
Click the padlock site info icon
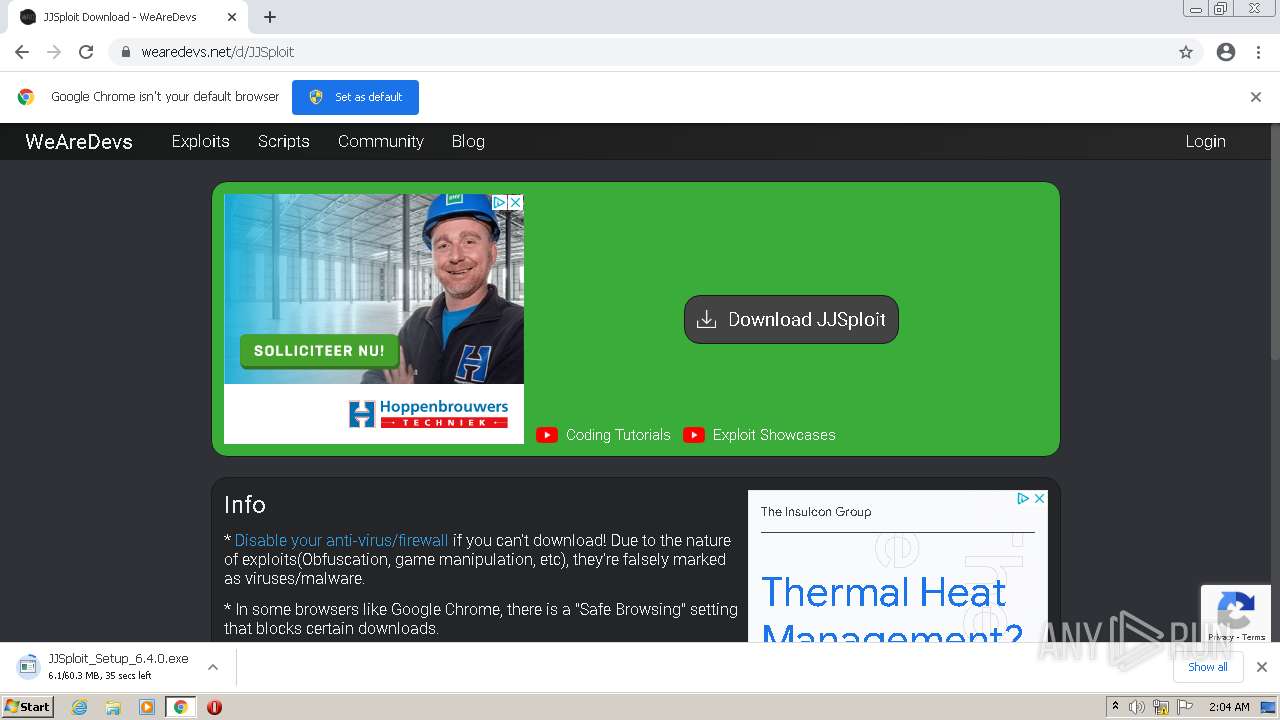[x=125, y=52]
